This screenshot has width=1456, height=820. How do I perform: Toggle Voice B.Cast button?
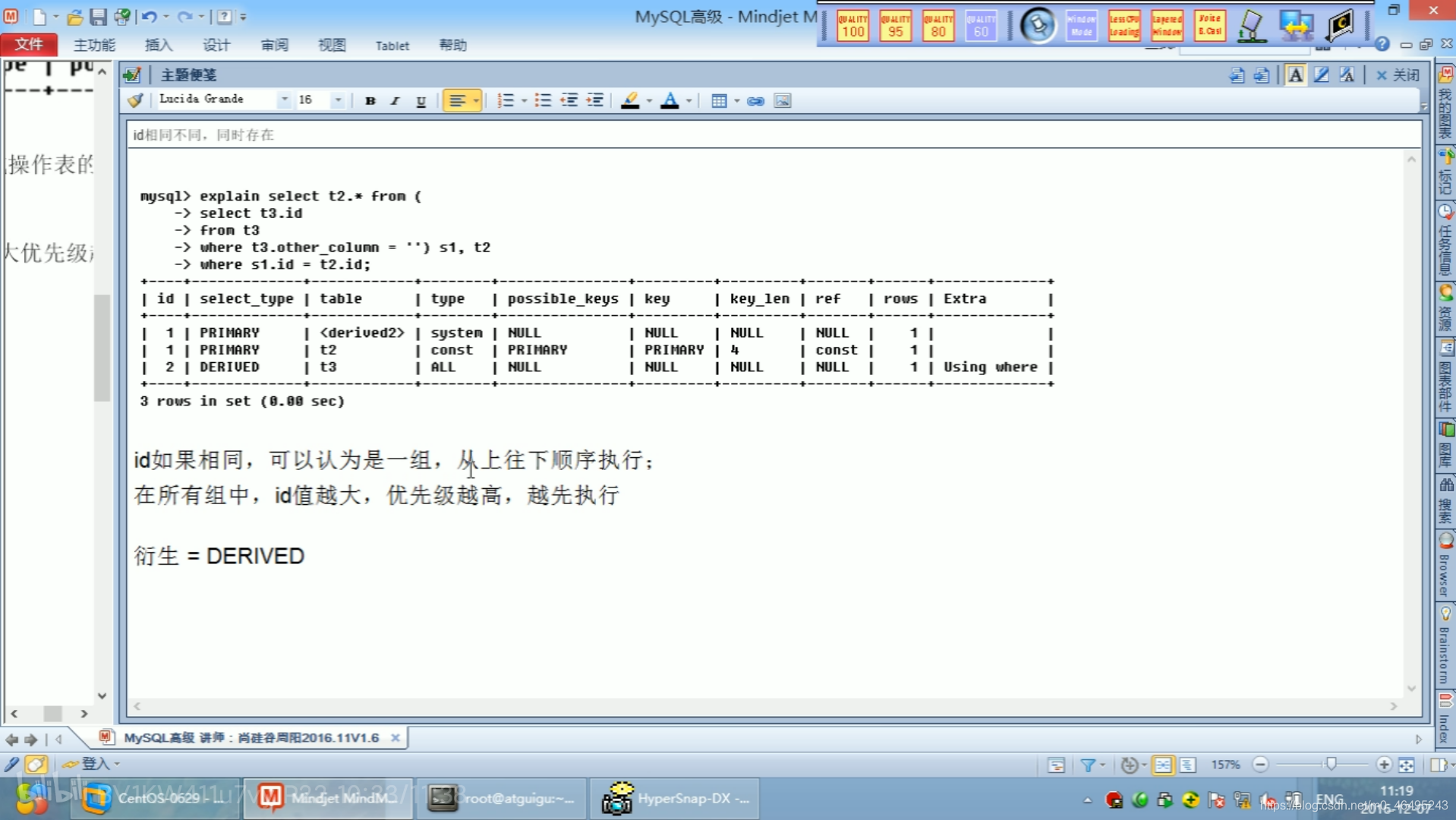tap(1209, 26)
